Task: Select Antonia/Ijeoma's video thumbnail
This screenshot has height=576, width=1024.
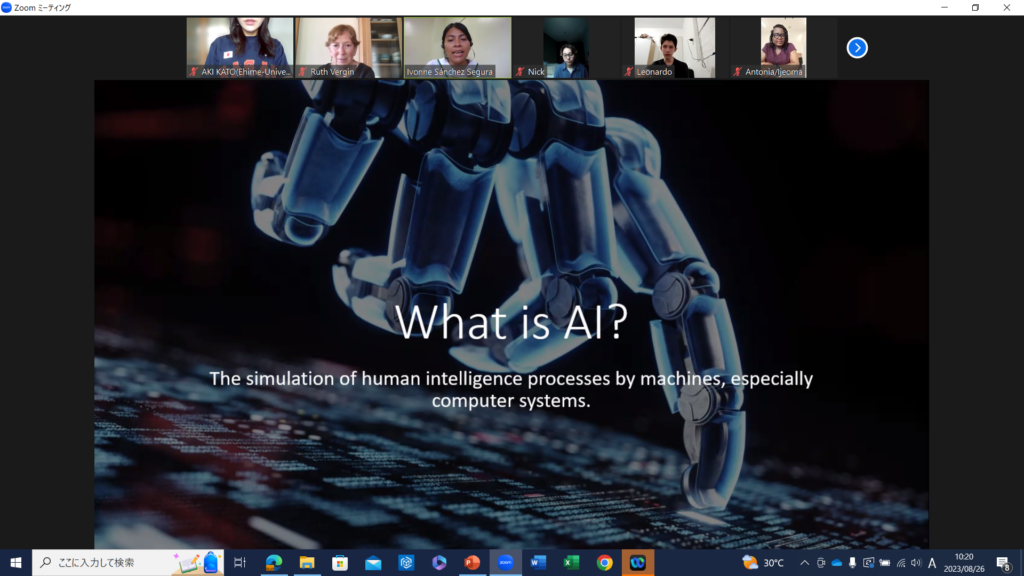Action: (784, 48)
